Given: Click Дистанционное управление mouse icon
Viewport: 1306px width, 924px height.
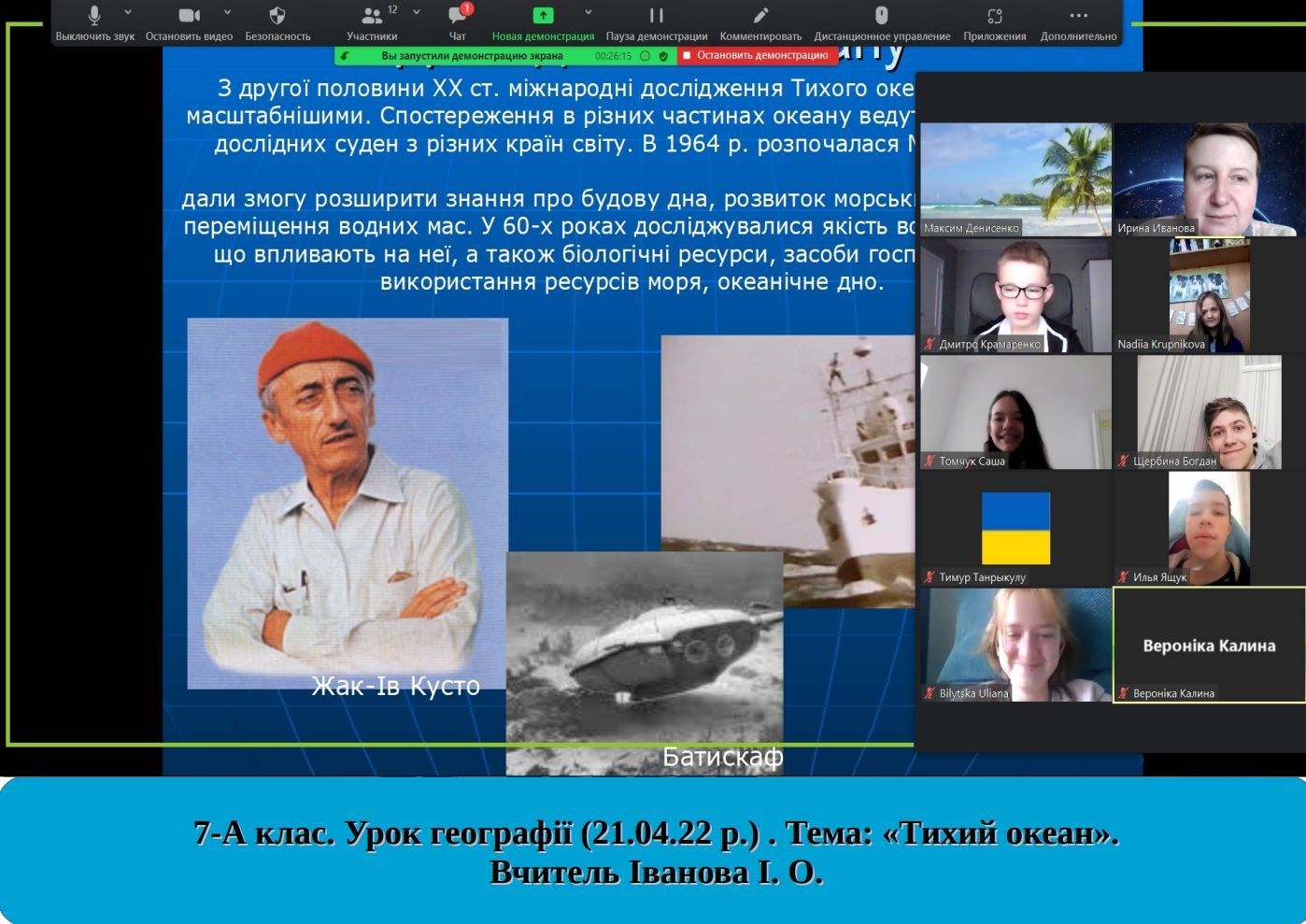Looking at the screenshot, I should (x=881, y=17).
